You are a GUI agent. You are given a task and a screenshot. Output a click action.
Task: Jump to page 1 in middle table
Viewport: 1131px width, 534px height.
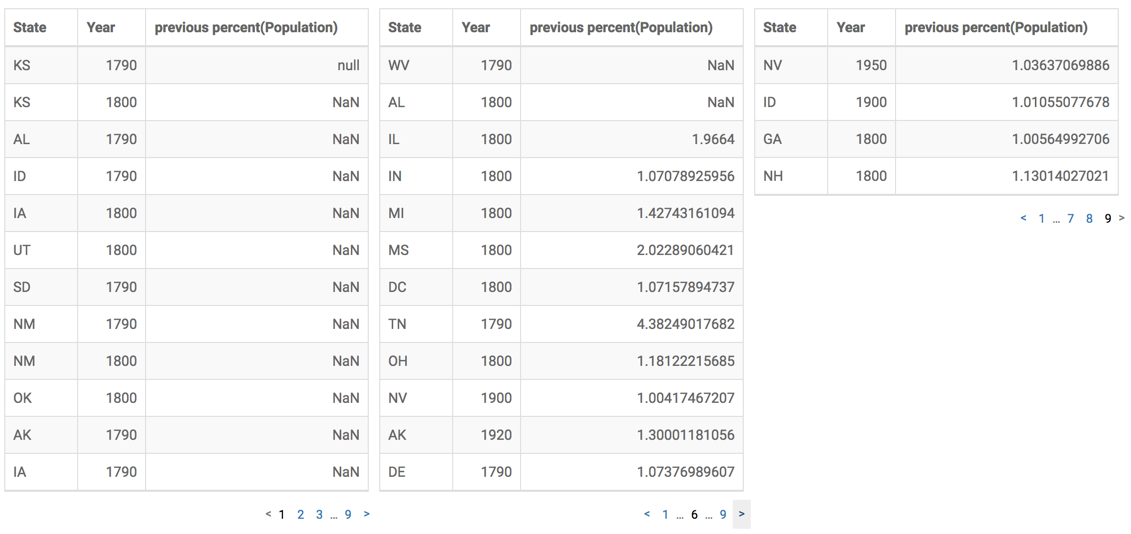click(x=665, y=514)
